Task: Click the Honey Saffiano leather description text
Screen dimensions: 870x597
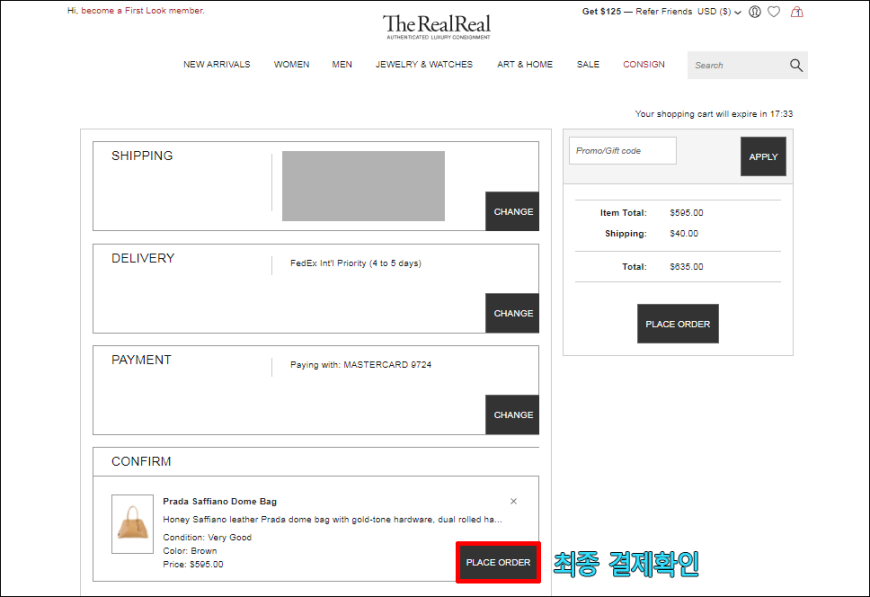Action: click(x=332, y=519)
